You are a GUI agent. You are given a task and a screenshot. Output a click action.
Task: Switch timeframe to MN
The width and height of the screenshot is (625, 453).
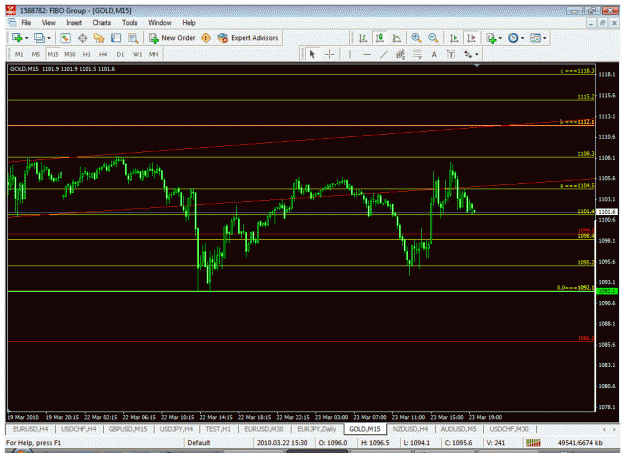point(154,54)
